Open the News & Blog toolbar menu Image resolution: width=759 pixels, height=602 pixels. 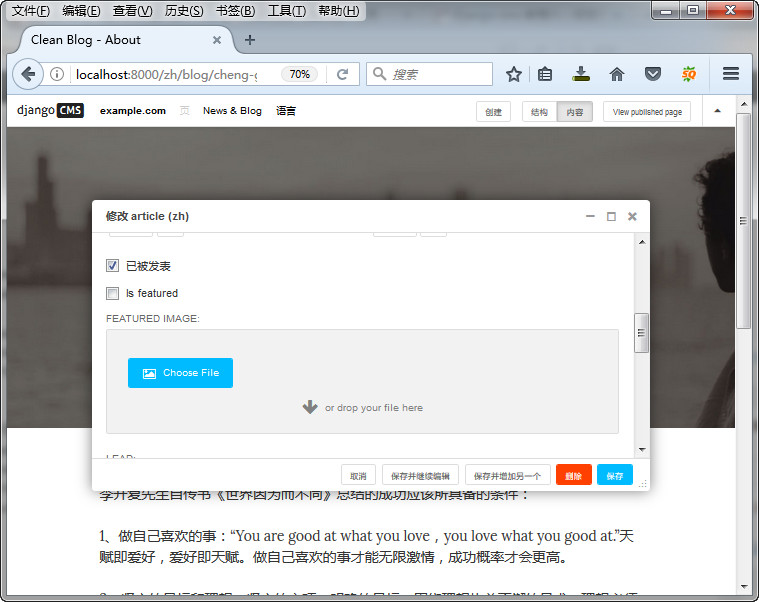232,111
